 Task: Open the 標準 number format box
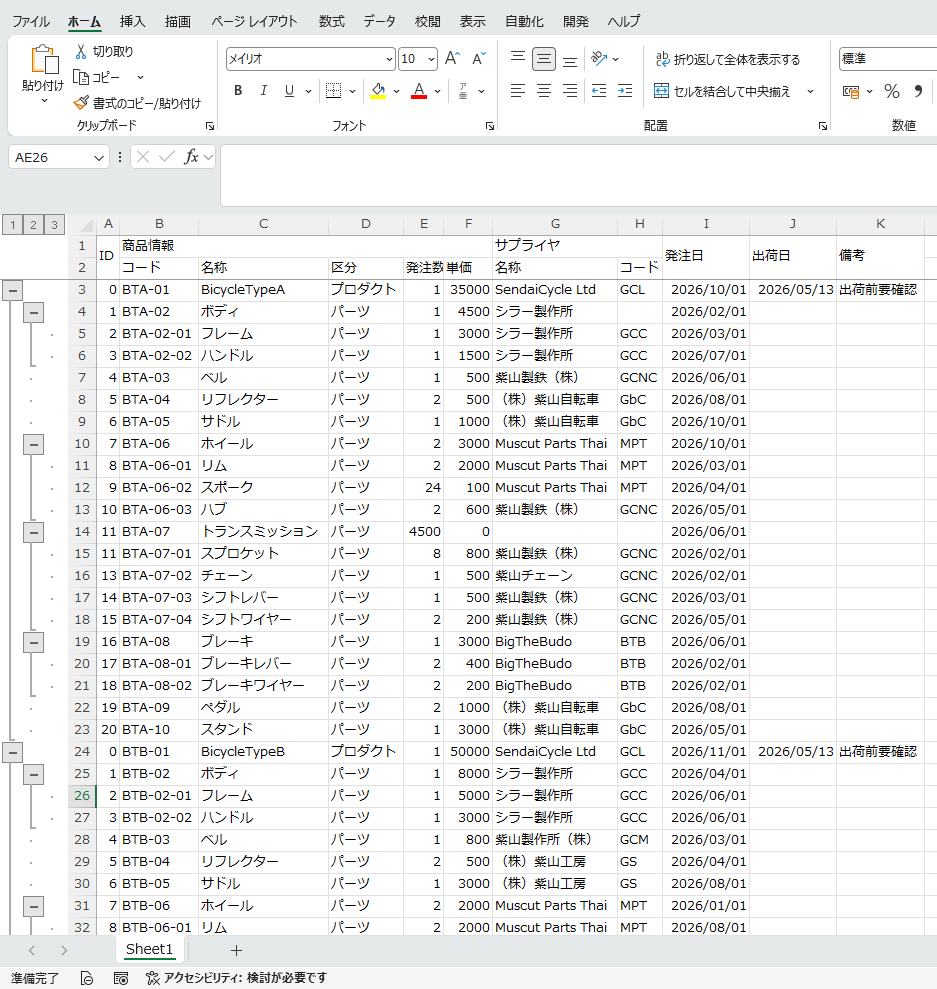coord(888,59)
